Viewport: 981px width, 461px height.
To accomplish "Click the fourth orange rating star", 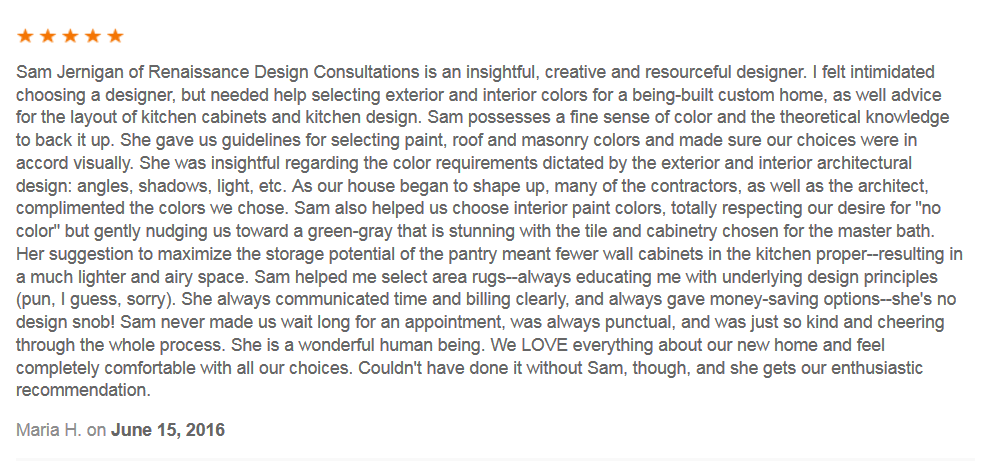I will (93, 36).
